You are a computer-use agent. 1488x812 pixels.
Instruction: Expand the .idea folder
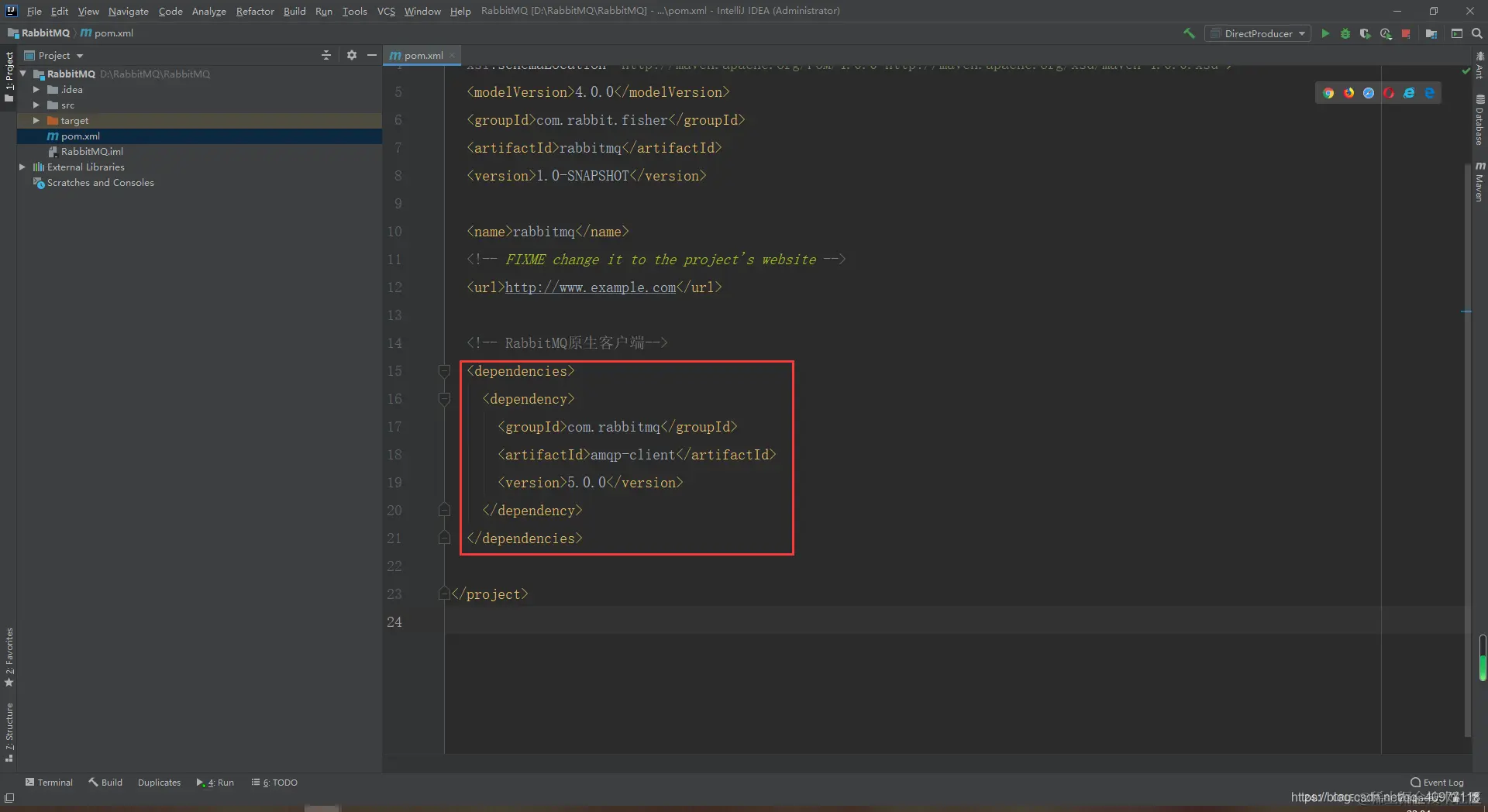click(36, 90)
